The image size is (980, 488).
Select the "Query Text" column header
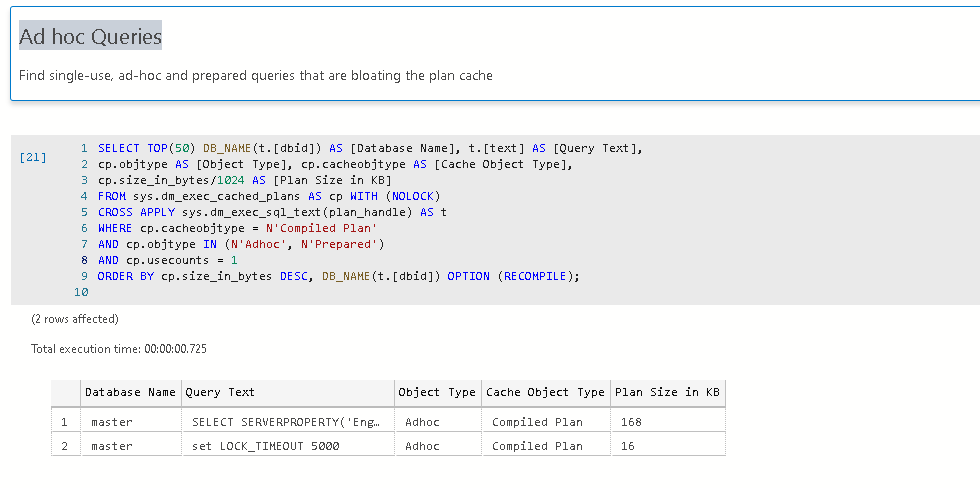(x=220, y=392)
